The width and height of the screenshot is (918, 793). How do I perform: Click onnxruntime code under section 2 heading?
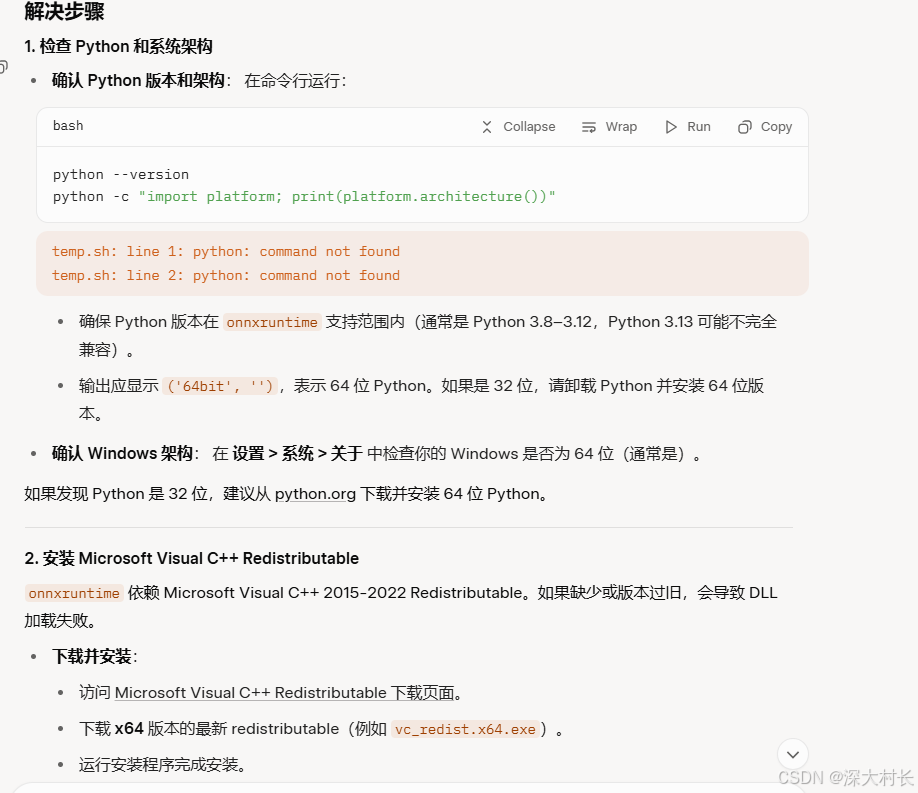(x=74, y=593)
